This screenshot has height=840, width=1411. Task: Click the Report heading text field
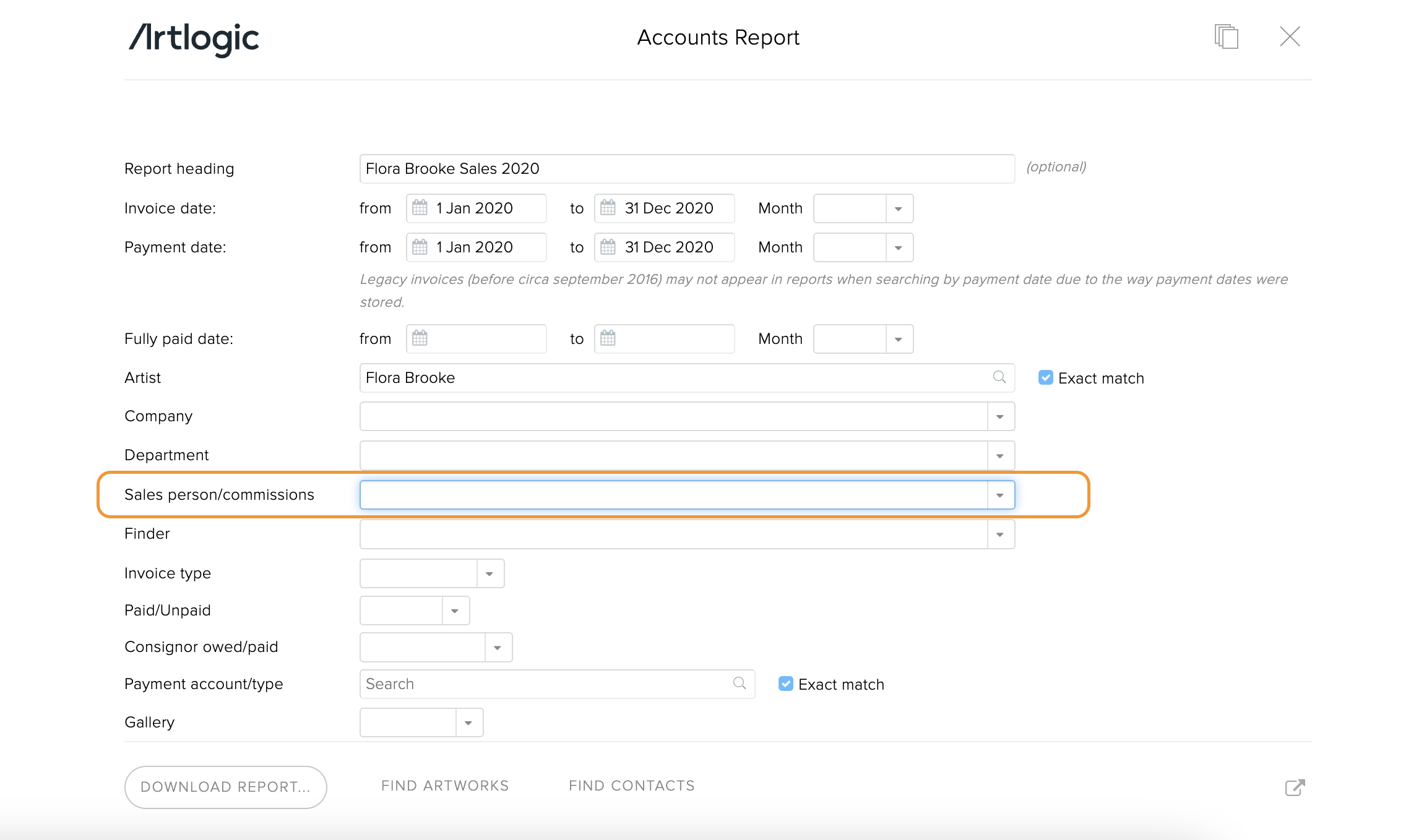[x=687, y=169]
